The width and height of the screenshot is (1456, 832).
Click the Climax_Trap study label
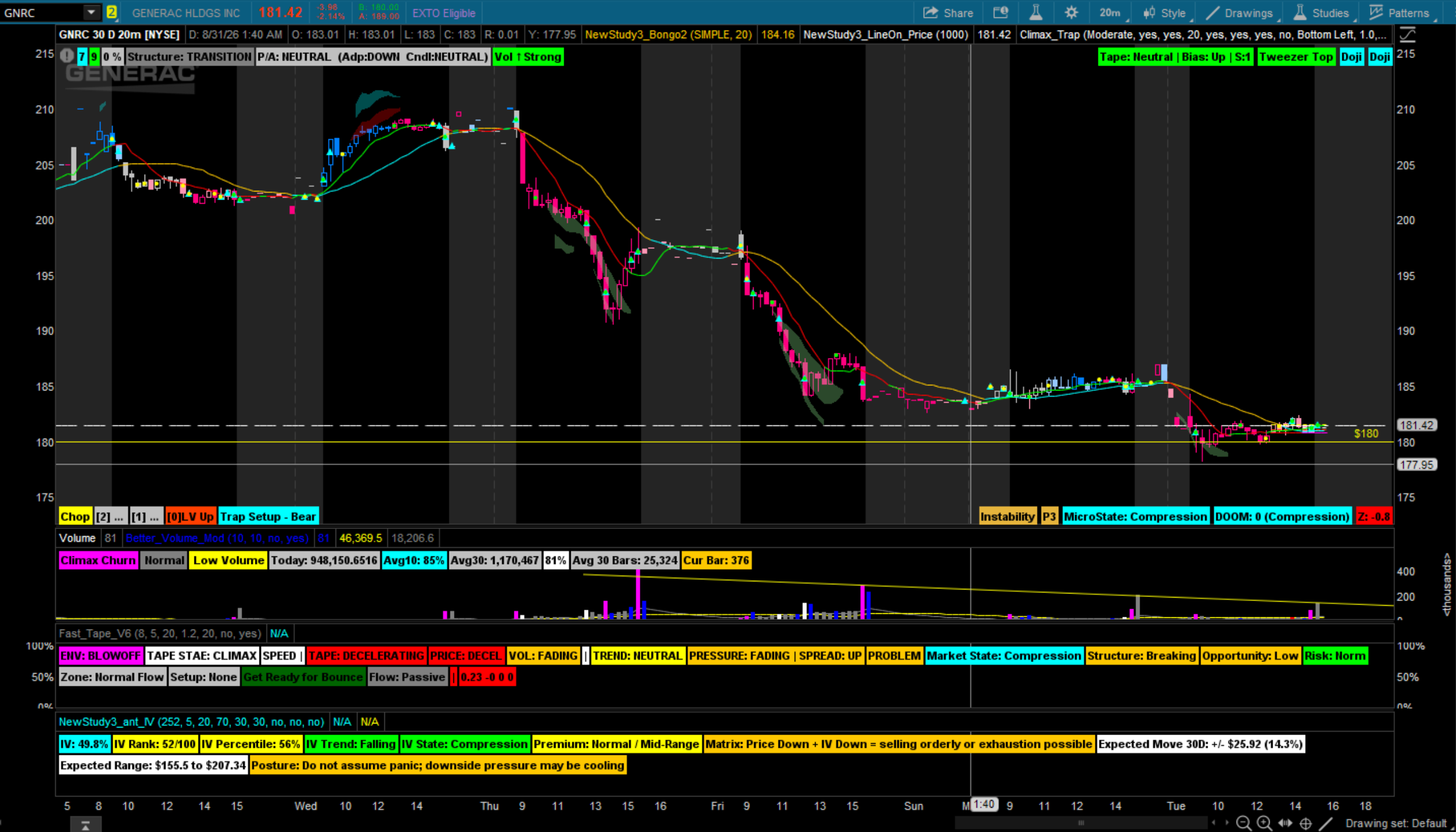[x=1202, y=34]
